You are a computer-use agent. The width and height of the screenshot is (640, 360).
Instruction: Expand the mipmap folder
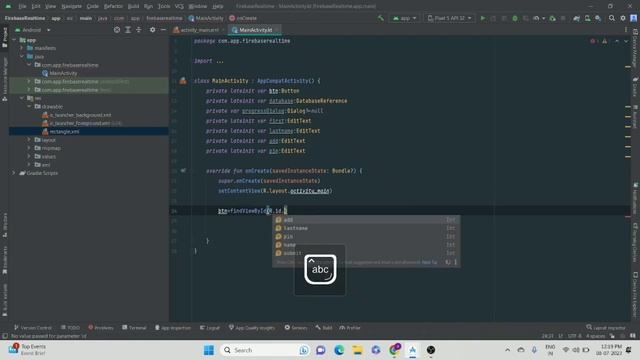pyautogui.click(x=29, y=148)
